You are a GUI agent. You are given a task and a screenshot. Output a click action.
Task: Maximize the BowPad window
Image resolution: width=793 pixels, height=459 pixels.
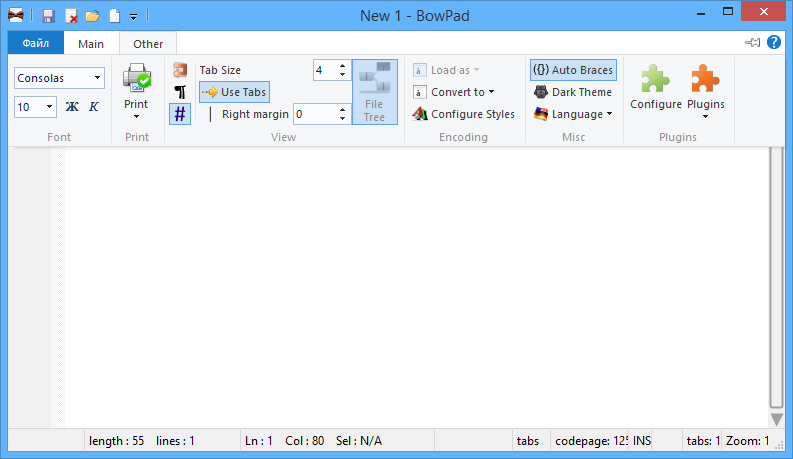[x=728, y=12]
